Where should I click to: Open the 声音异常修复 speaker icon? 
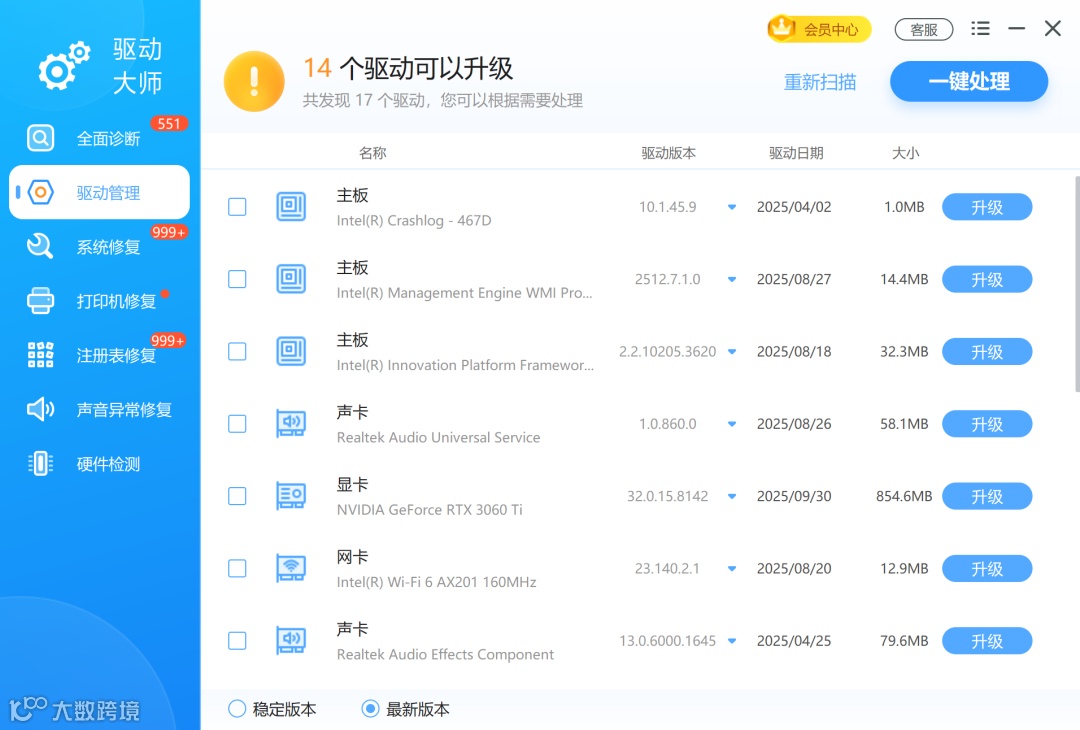tap(41, 409)
